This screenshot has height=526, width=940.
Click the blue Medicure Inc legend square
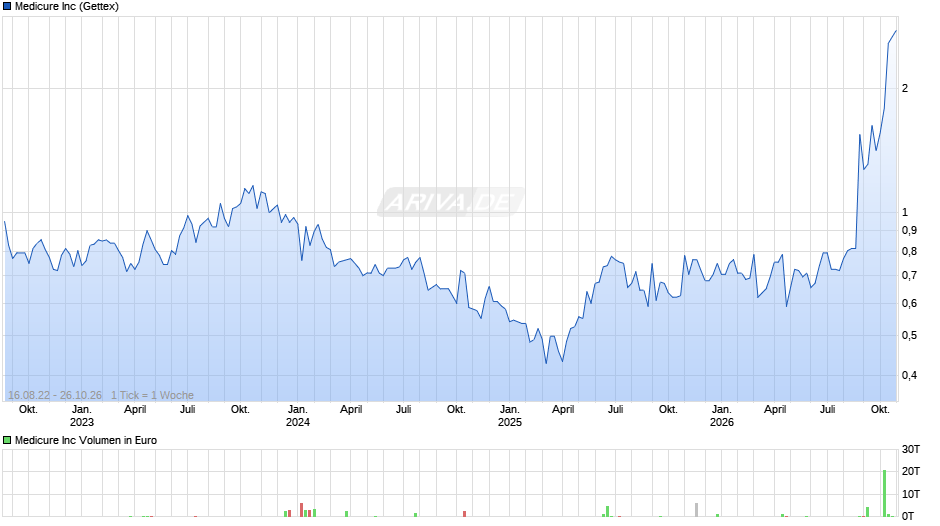(7, 6)
